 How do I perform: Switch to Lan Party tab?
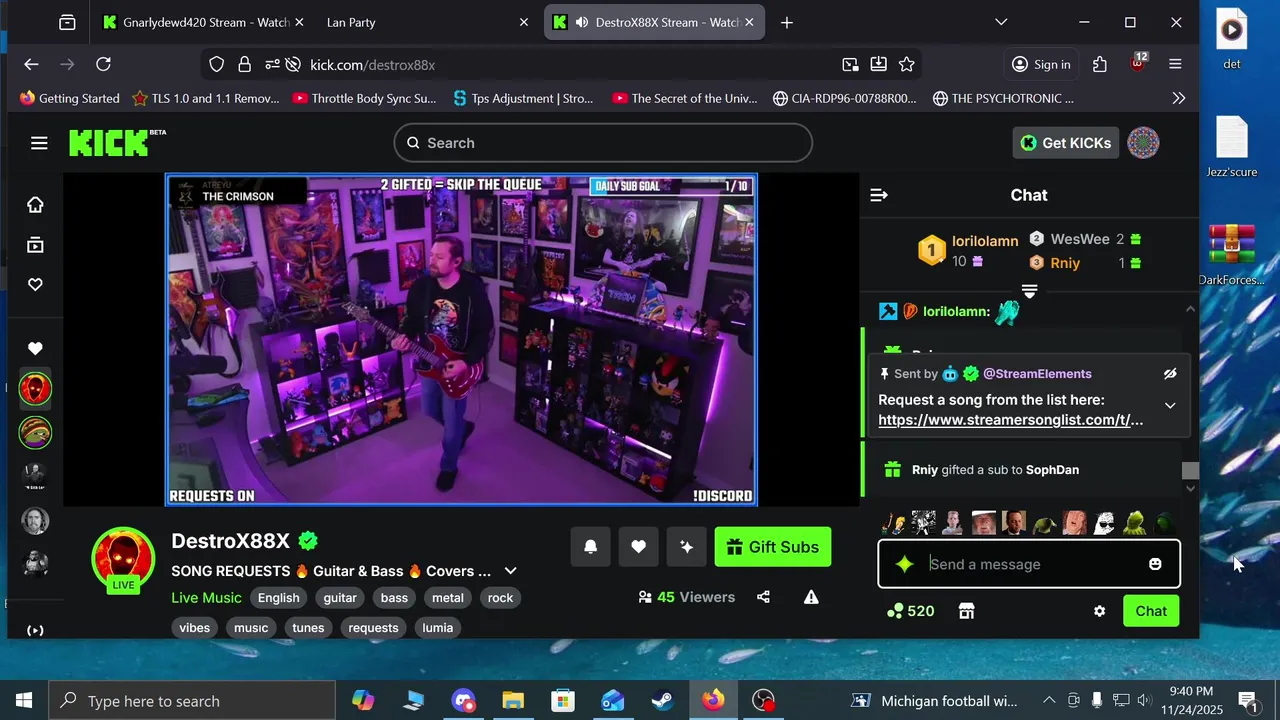point(428,22)
